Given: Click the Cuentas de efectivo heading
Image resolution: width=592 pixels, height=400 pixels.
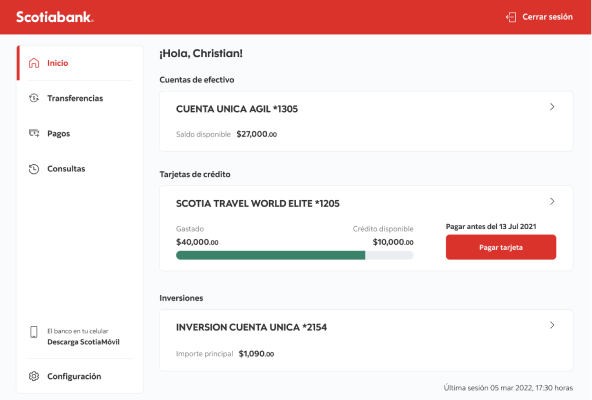Looking at the screenshot, I should 197,80.
